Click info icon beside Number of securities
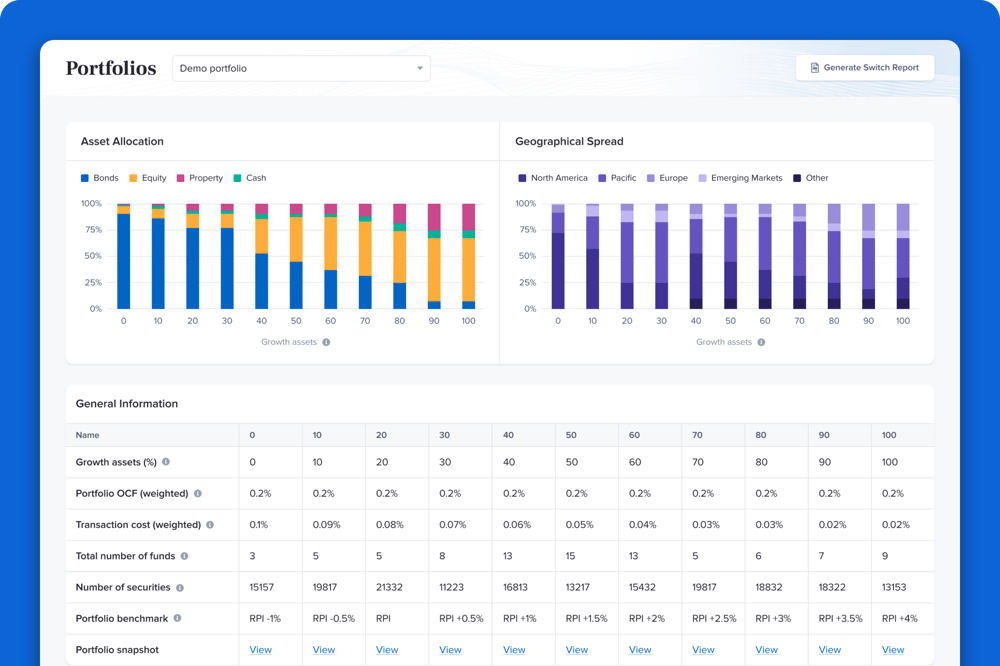1000x666 pixels. coord(180,588)
